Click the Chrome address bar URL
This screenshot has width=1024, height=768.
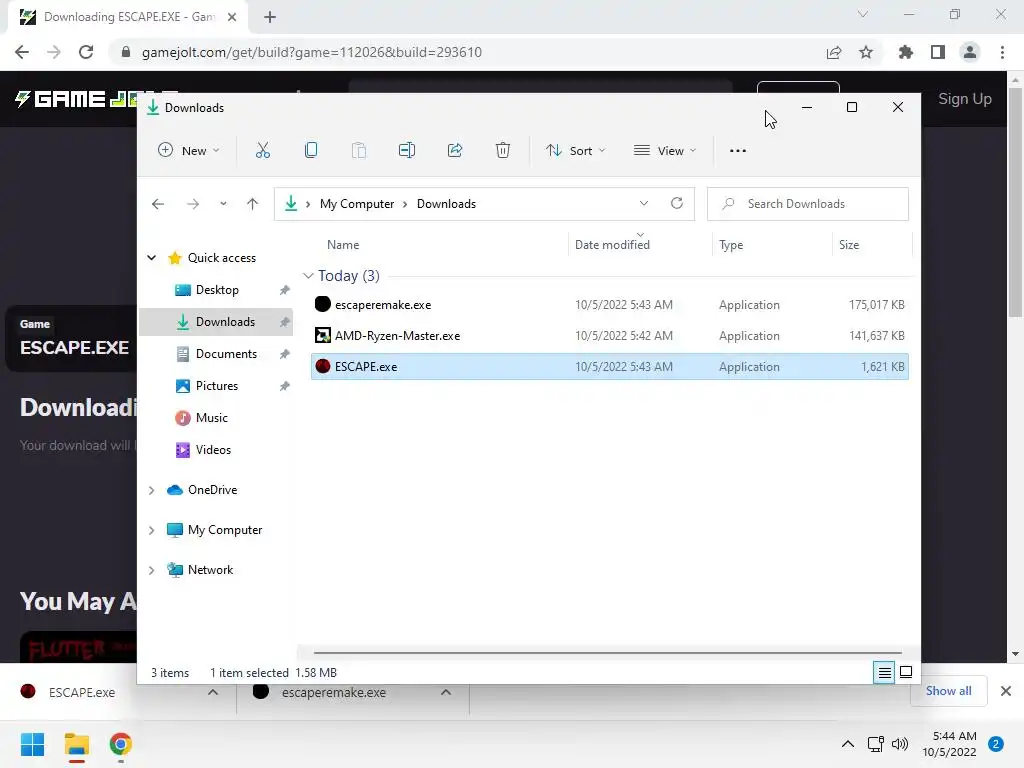tap(312, 52)
